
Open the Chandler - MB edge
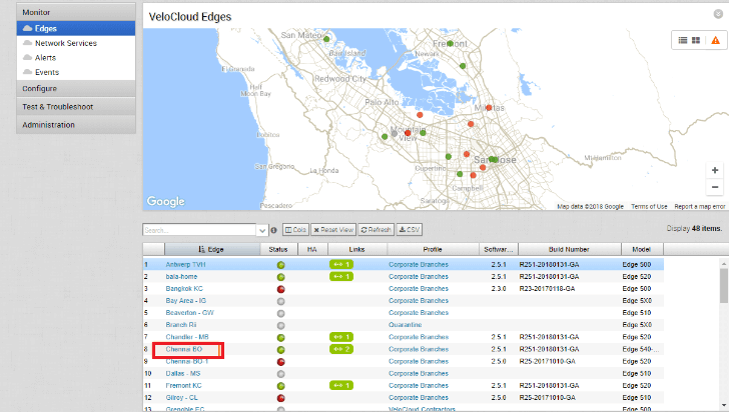187,337
